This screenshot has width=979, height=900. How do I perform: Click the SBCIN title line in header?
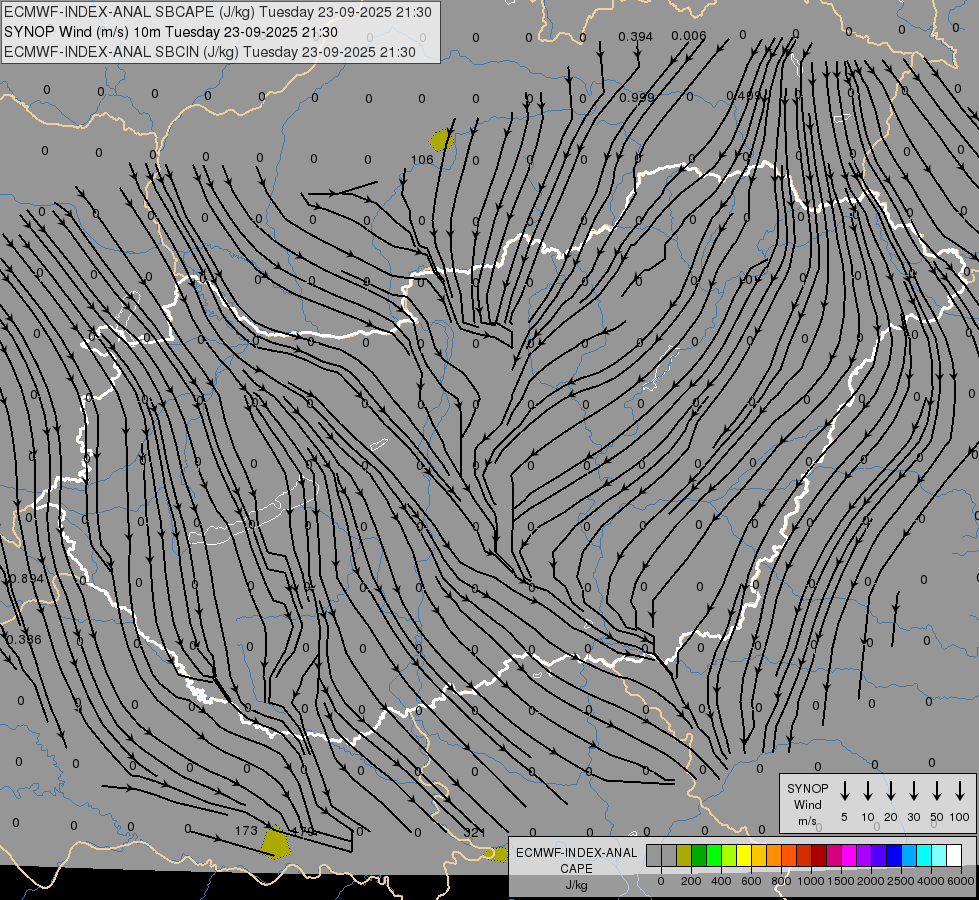pos(210,52)
